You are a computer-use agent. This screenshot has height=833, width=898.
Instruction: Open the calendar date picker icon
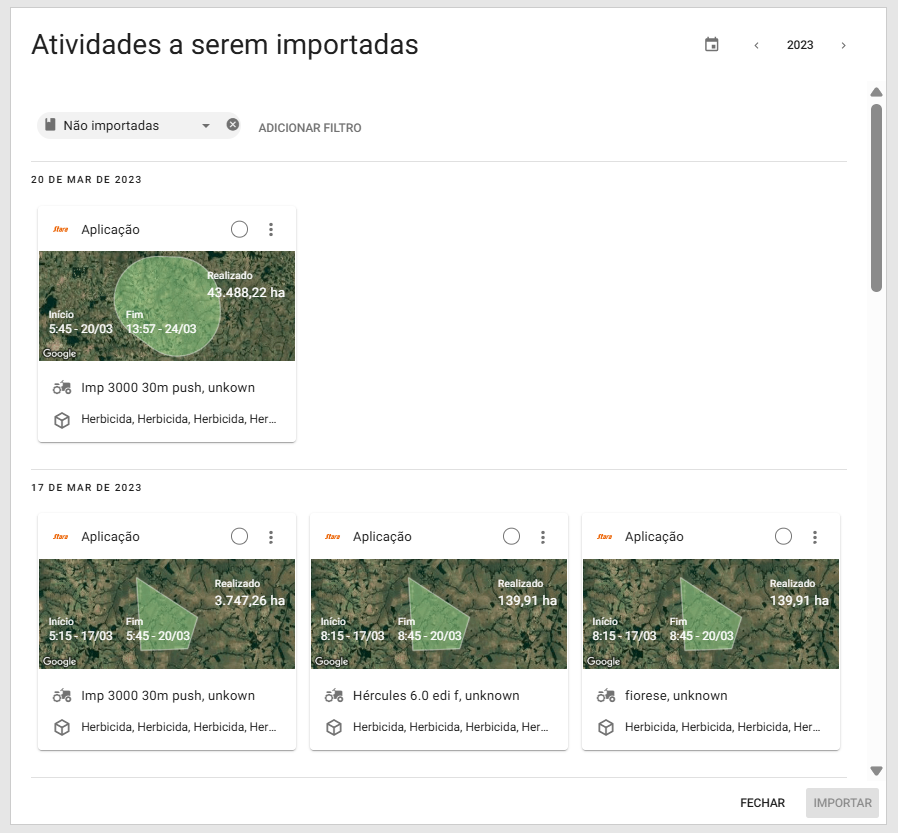712,45
